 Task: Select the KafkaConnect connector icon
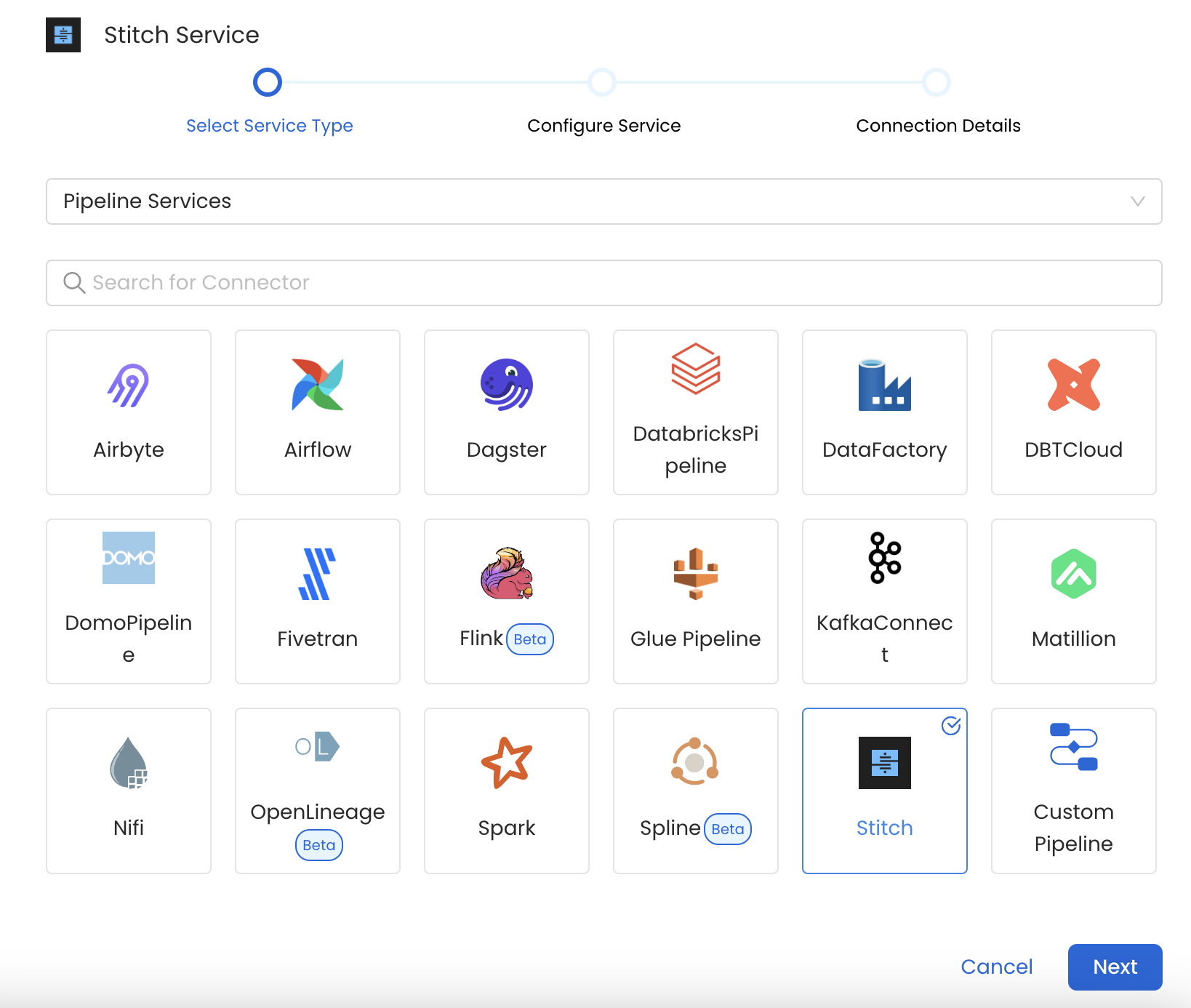pos(884,558)
